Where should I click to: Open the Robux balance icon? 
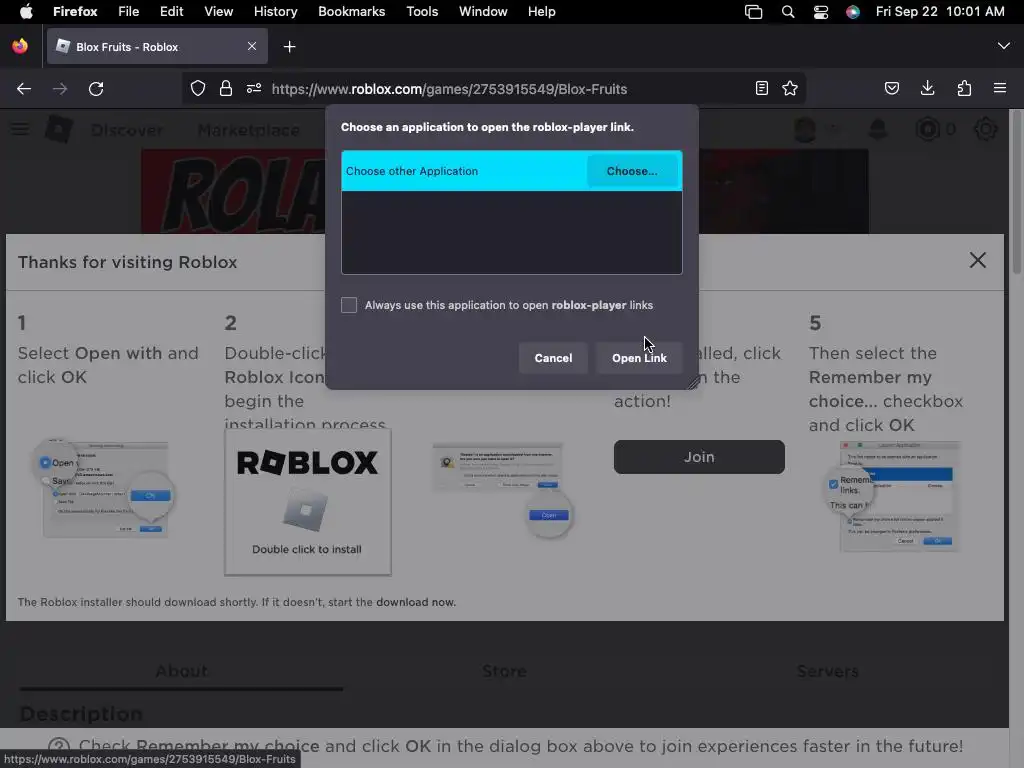click(927, 129)
